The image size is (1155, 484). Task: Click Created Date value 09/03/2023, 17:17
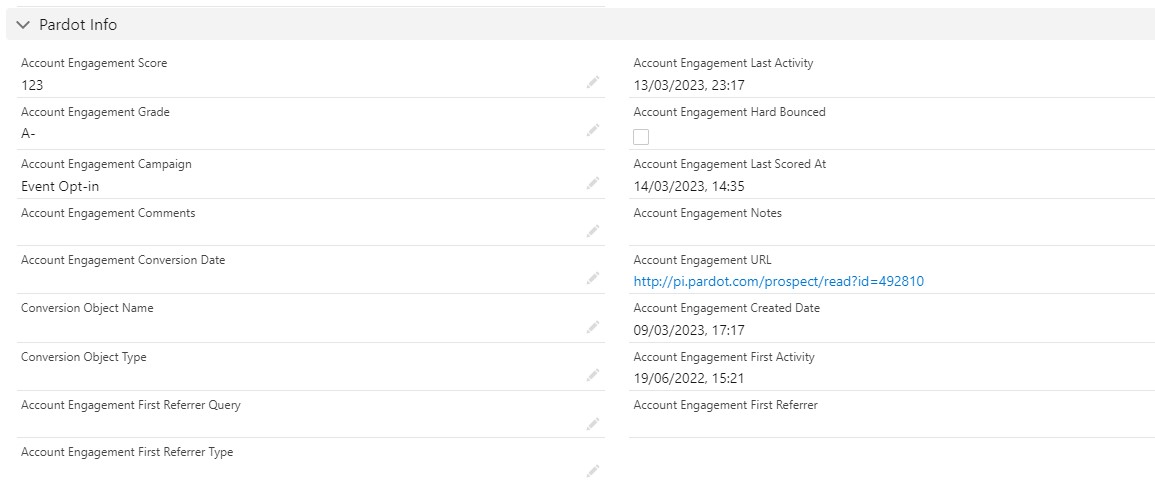tap(689, 330)
